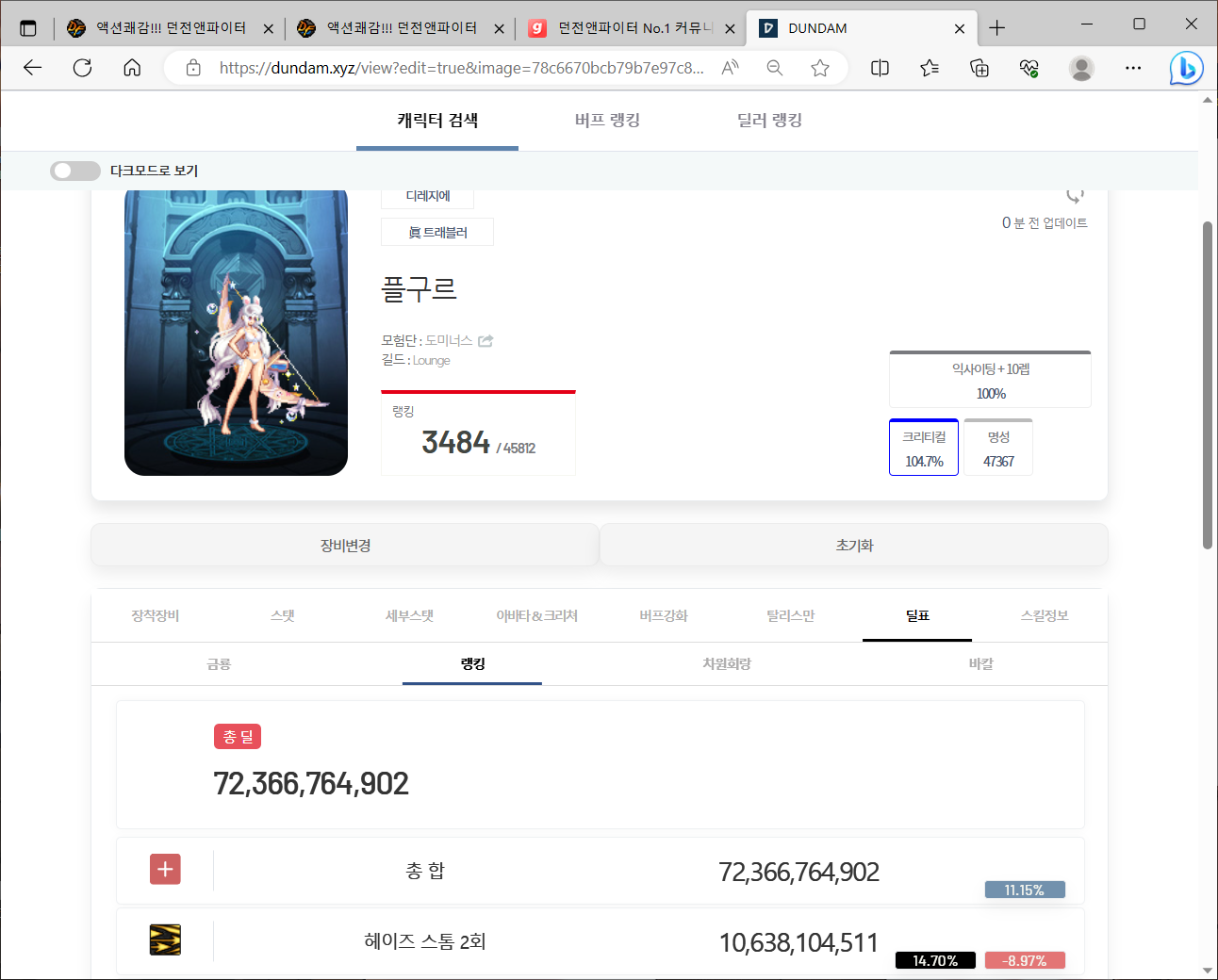Screen dimensions: 1218x980
Task: Open a new browser tab
Action: [996, 28]
